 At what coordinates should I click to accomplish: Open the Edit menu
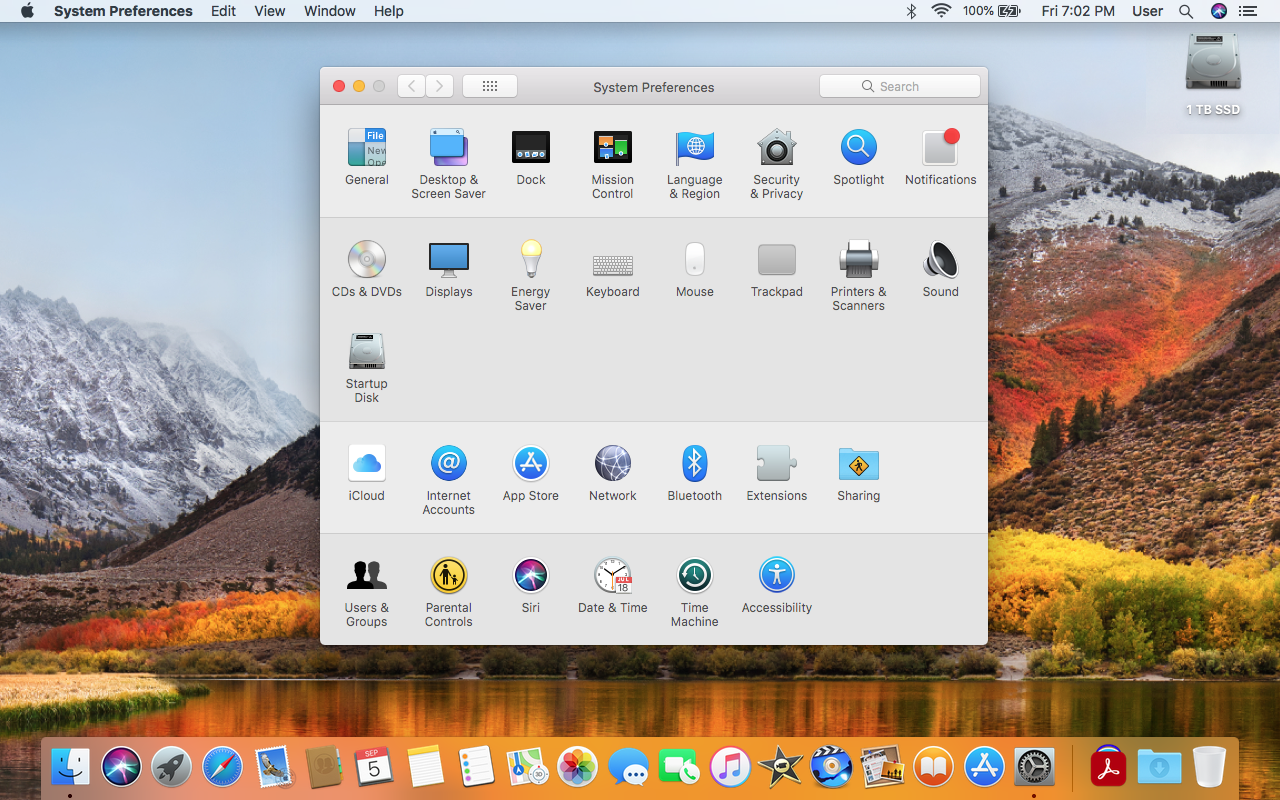pos(224,11)
